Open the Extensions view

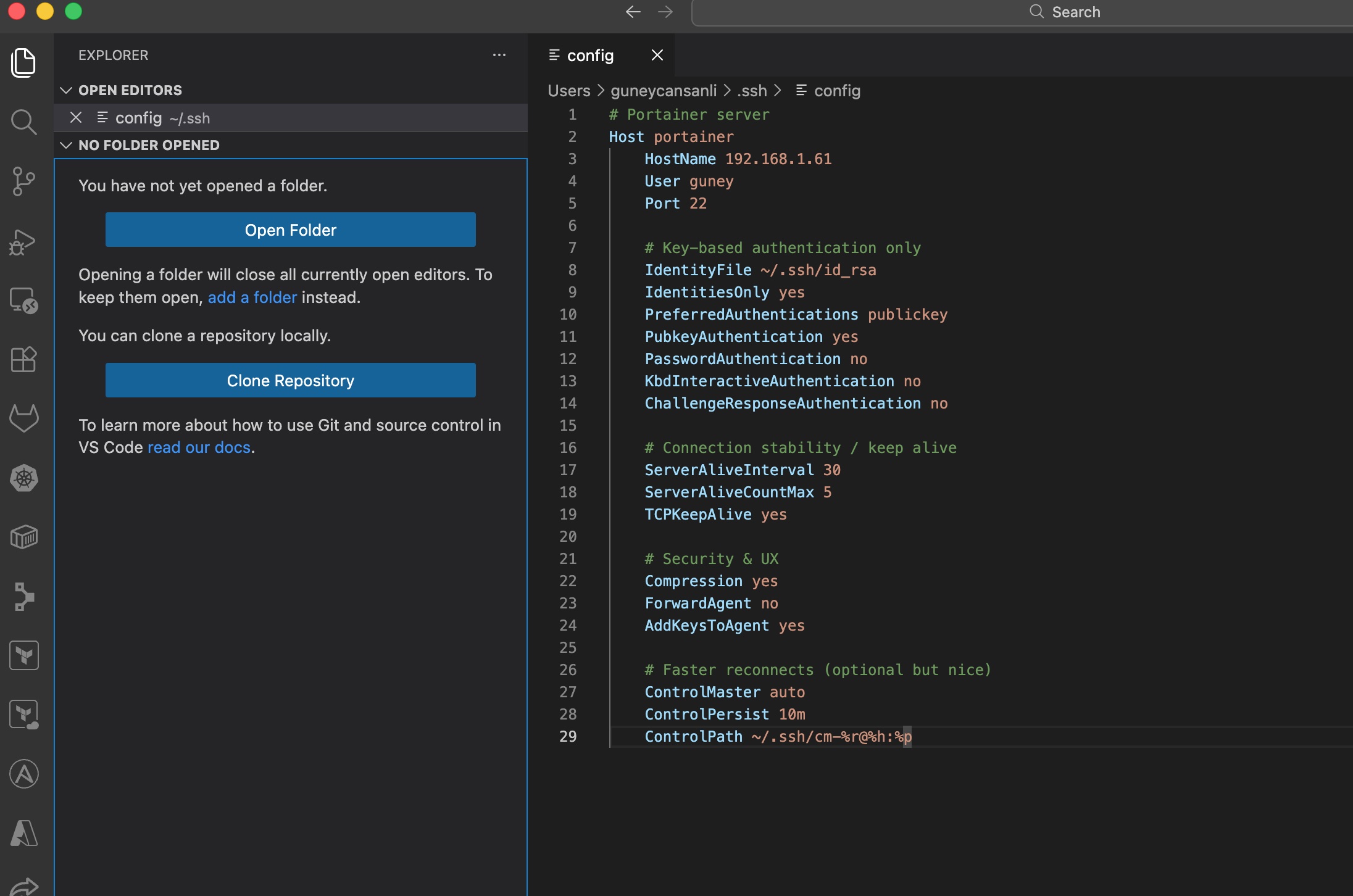[24, 360]
